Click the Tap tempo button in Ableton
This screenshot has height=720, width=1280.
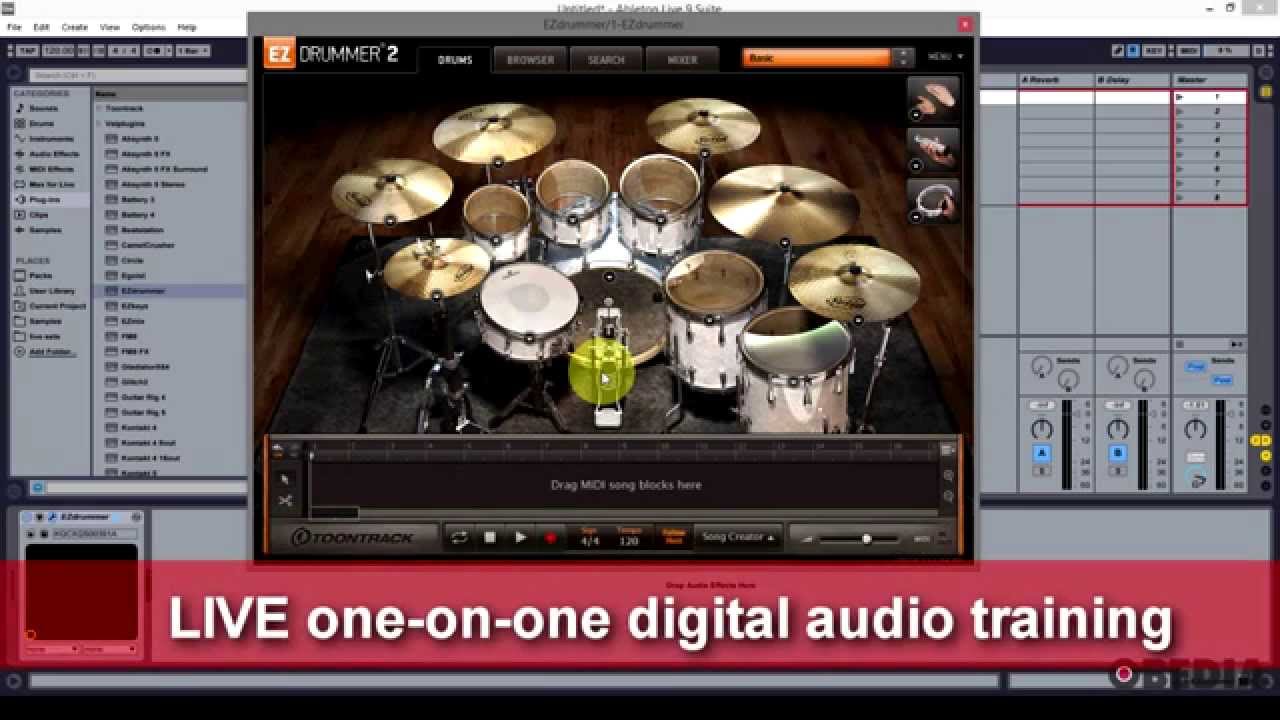pos(27,50)
